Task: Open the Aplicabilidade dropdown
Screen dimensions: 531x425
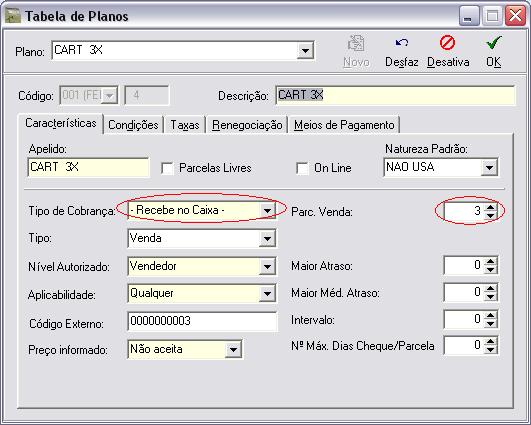Action: coord(267,294)
